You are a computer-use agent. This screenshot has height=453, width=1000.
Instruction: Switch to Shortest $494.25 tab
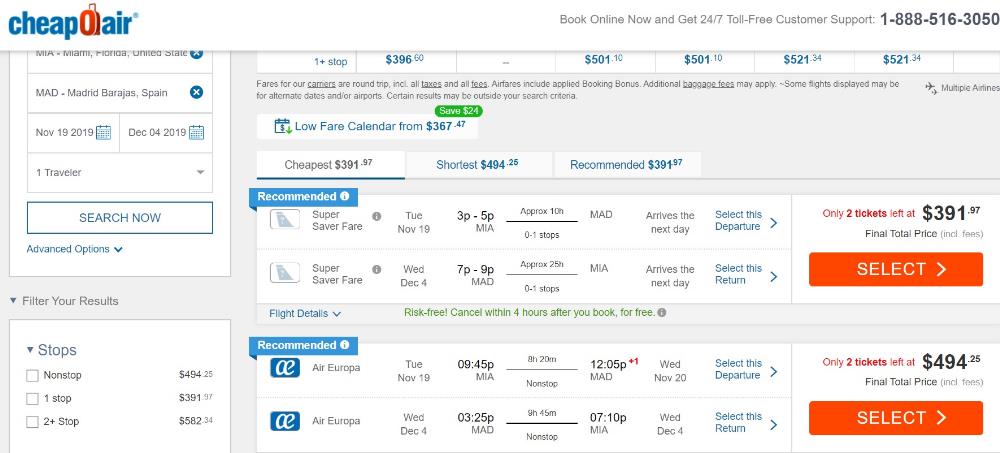coord(478,165)
